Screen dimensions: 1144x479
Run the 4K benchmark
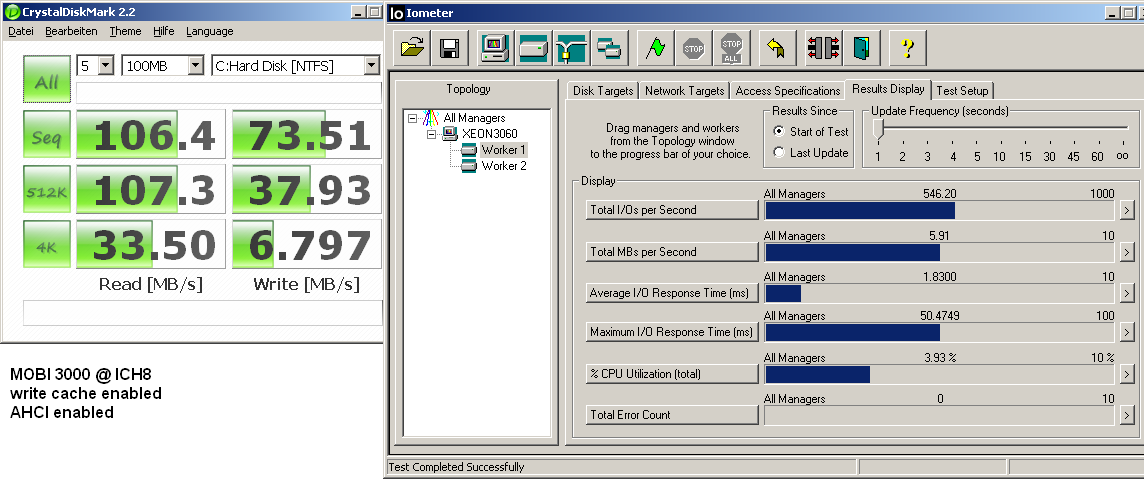coord(47,244)
